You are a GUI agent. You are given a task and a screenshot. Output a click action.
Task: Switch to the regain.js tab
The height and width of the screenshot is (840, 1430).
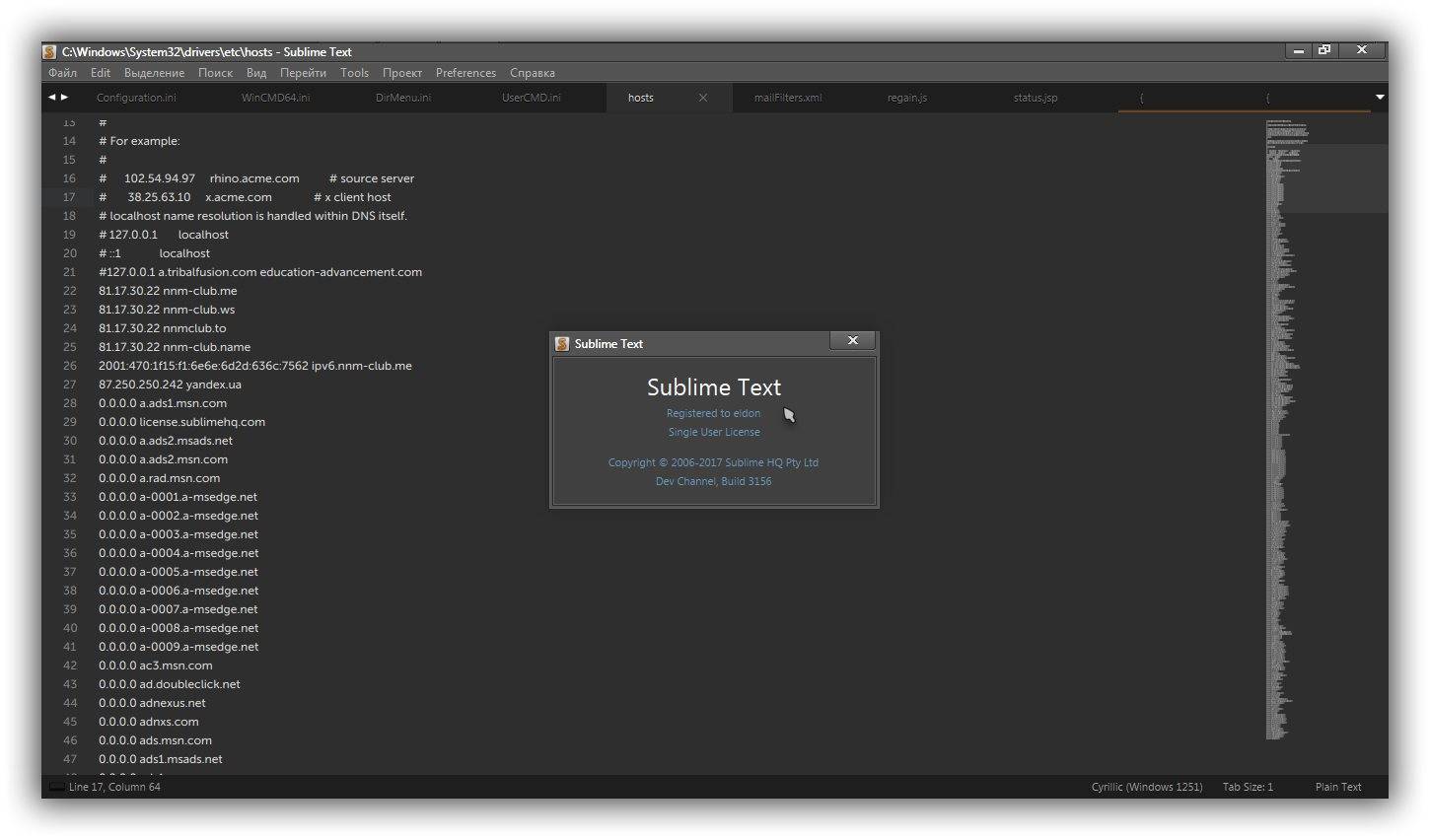coord(906,98)
